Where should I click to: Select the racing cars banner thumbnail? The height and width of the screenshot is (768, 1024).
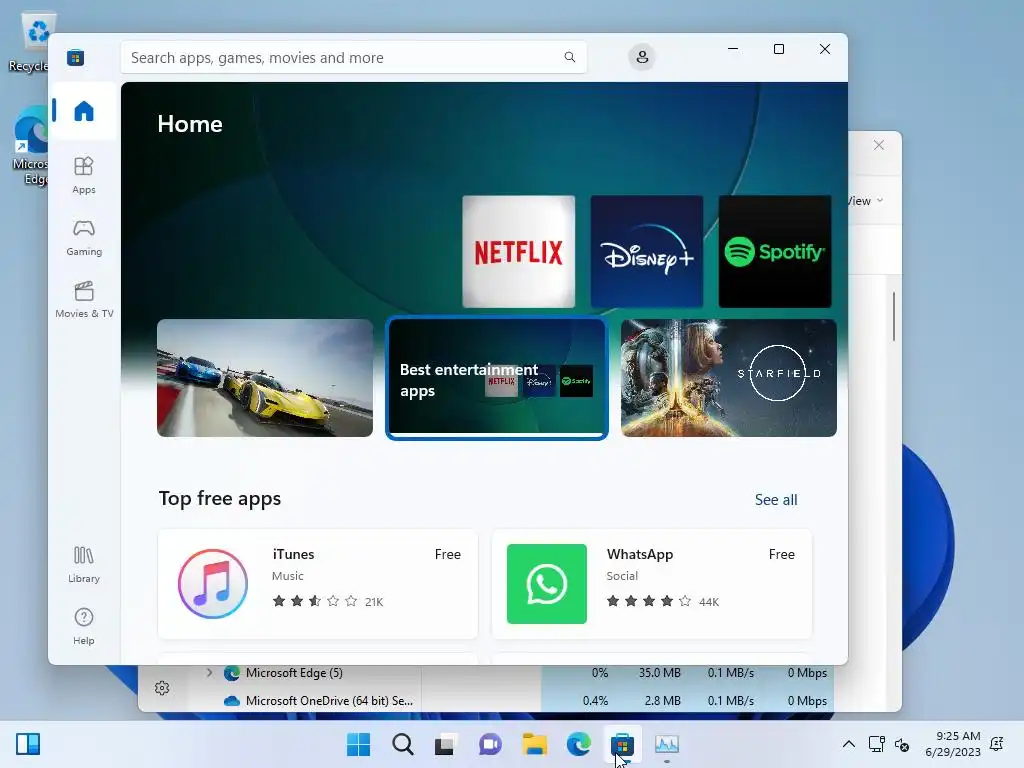(265, 378)
